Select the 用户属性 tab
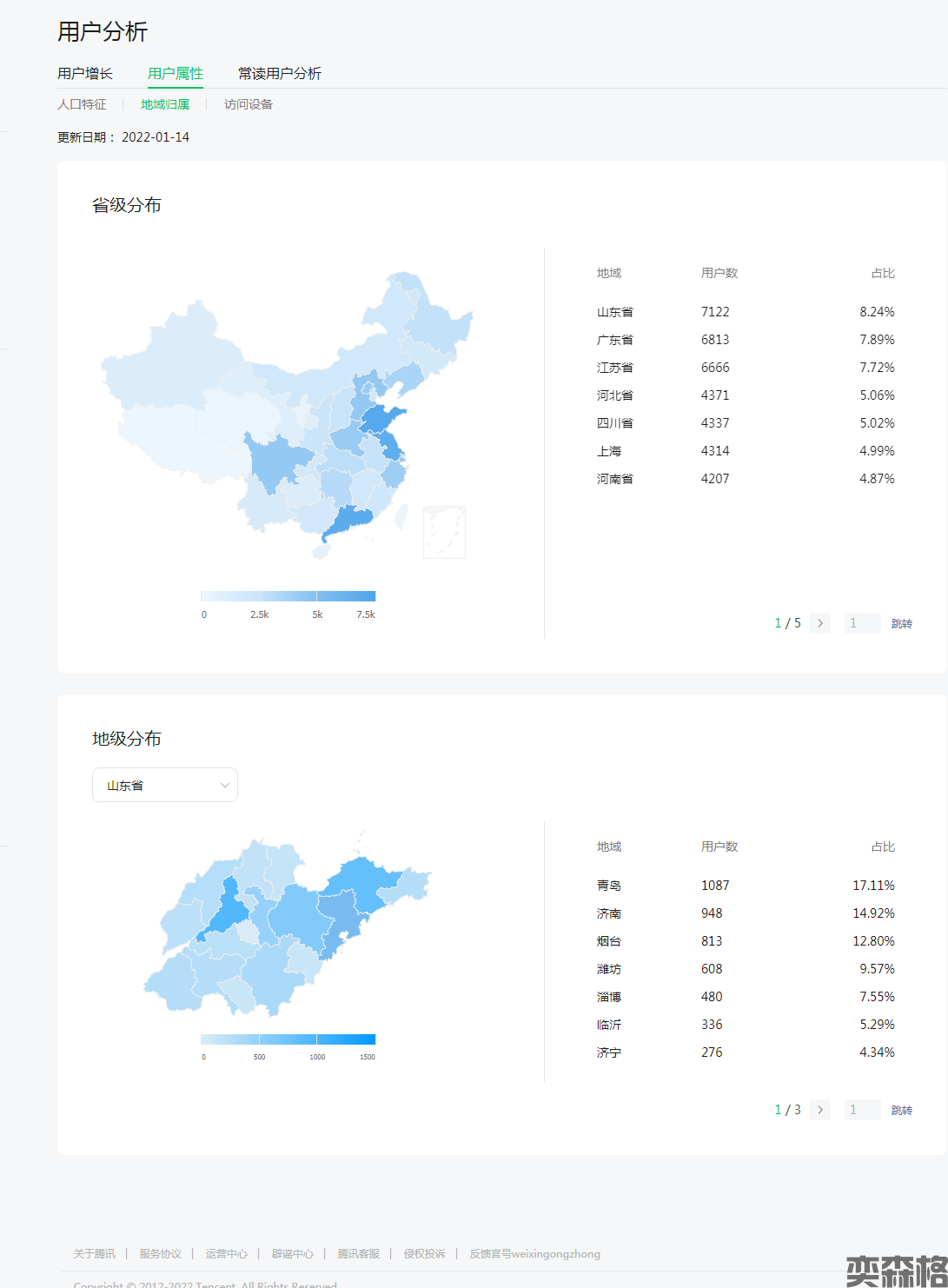This screenshot has height=1288, width=948. coord(176,74)
